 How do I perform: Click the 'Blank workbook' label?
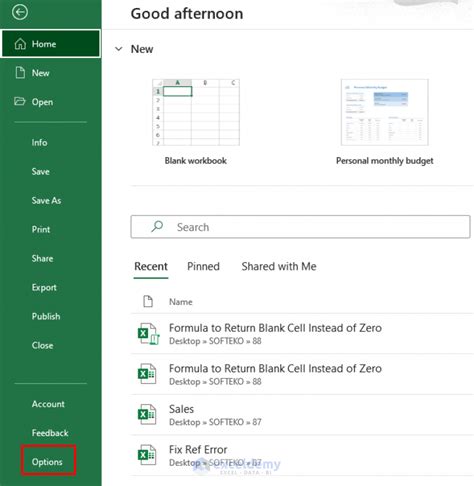point(196,161)
